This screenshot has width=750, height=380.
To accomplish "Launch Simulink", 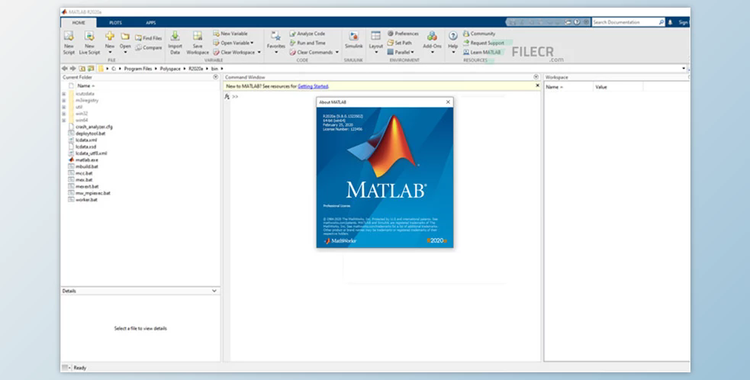I will click(353, 40).
